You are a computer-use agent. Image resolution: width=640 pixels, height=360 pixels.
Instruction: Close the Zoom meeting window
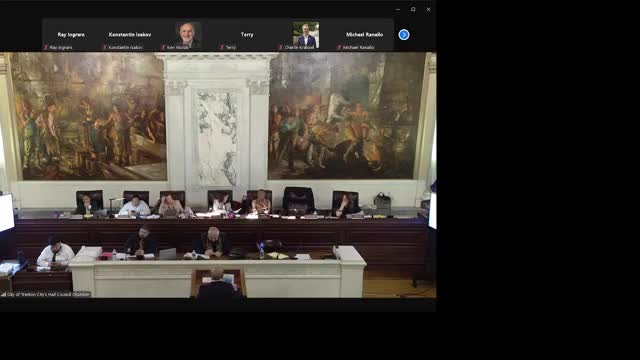point(429,9)
